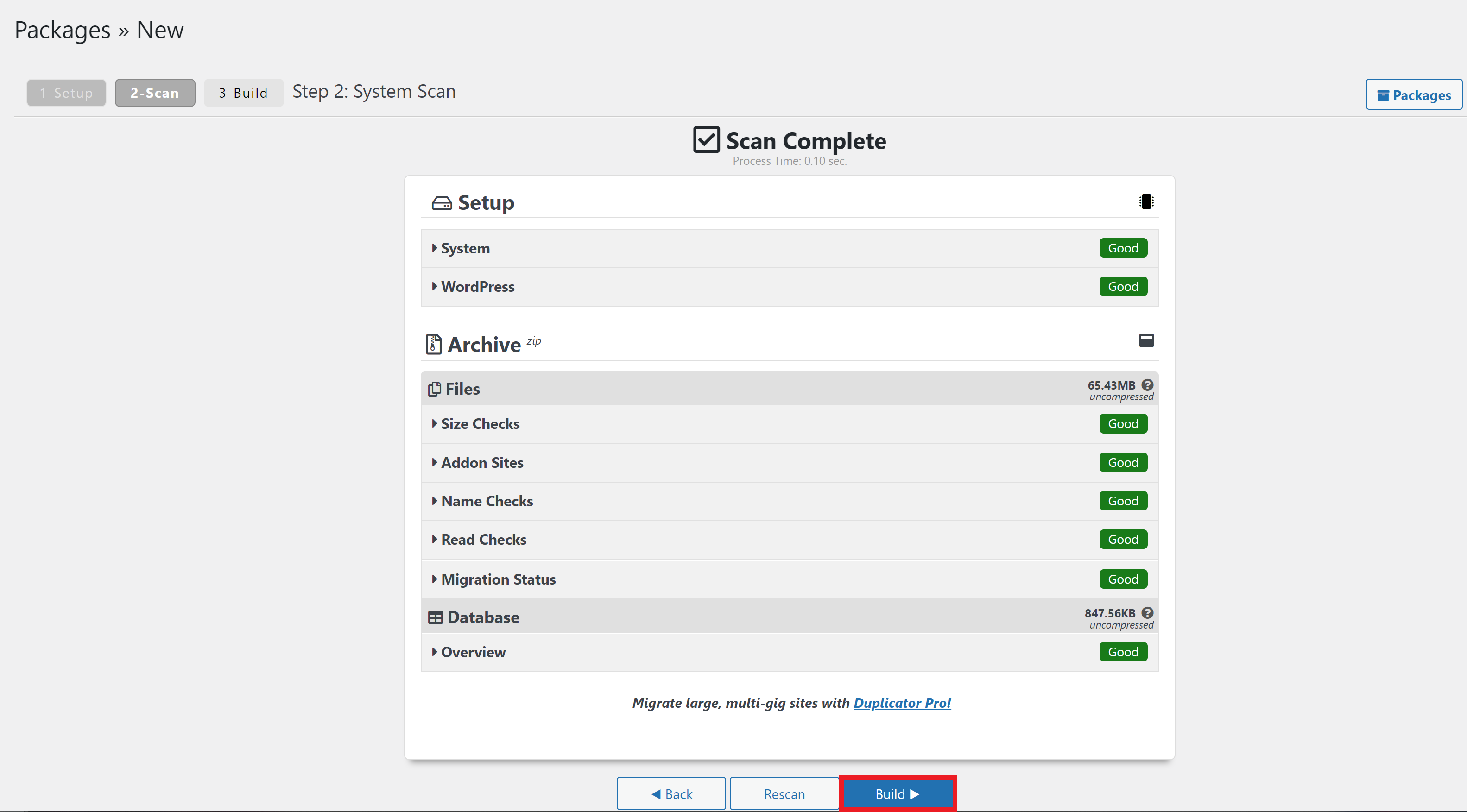
Task: Click the Archive window icon at right
Action: coord(1146,340)
